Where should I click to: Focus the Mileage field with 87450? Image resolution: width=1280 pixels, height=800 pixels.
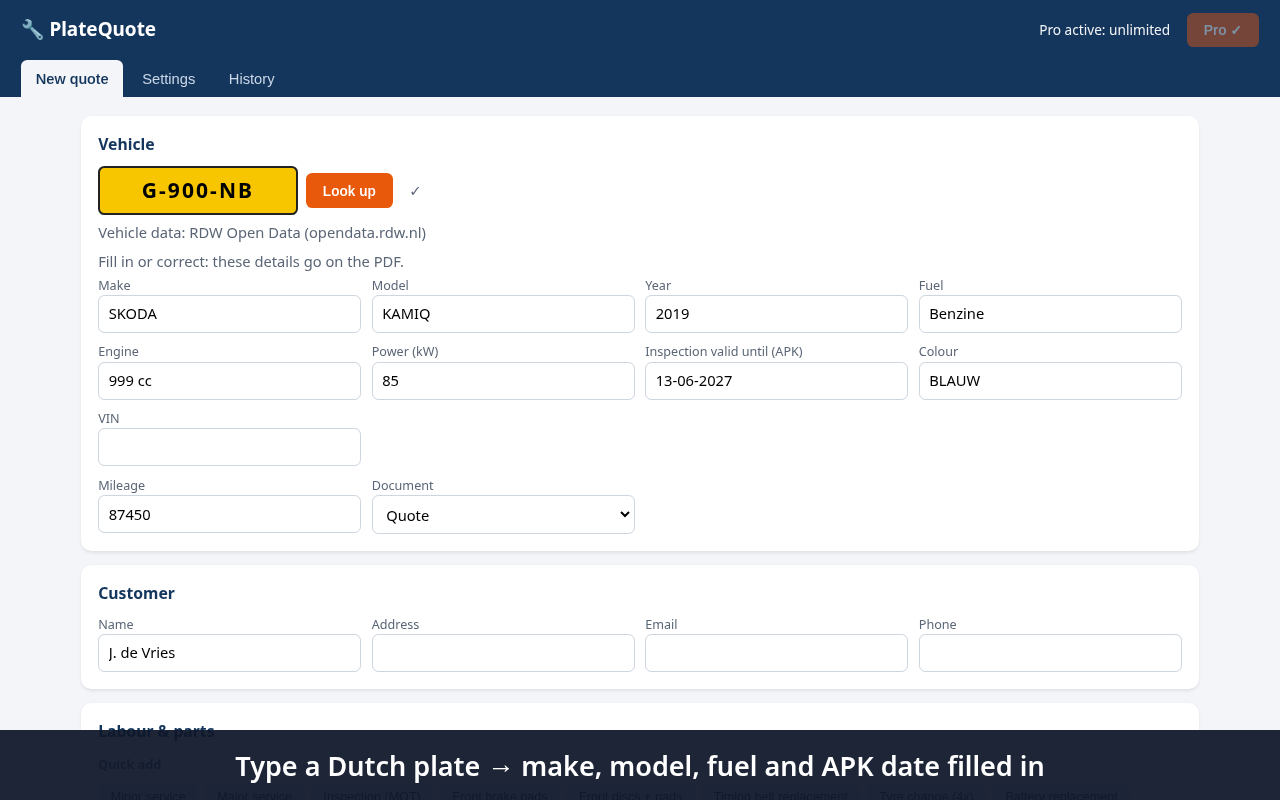[229, 514]
